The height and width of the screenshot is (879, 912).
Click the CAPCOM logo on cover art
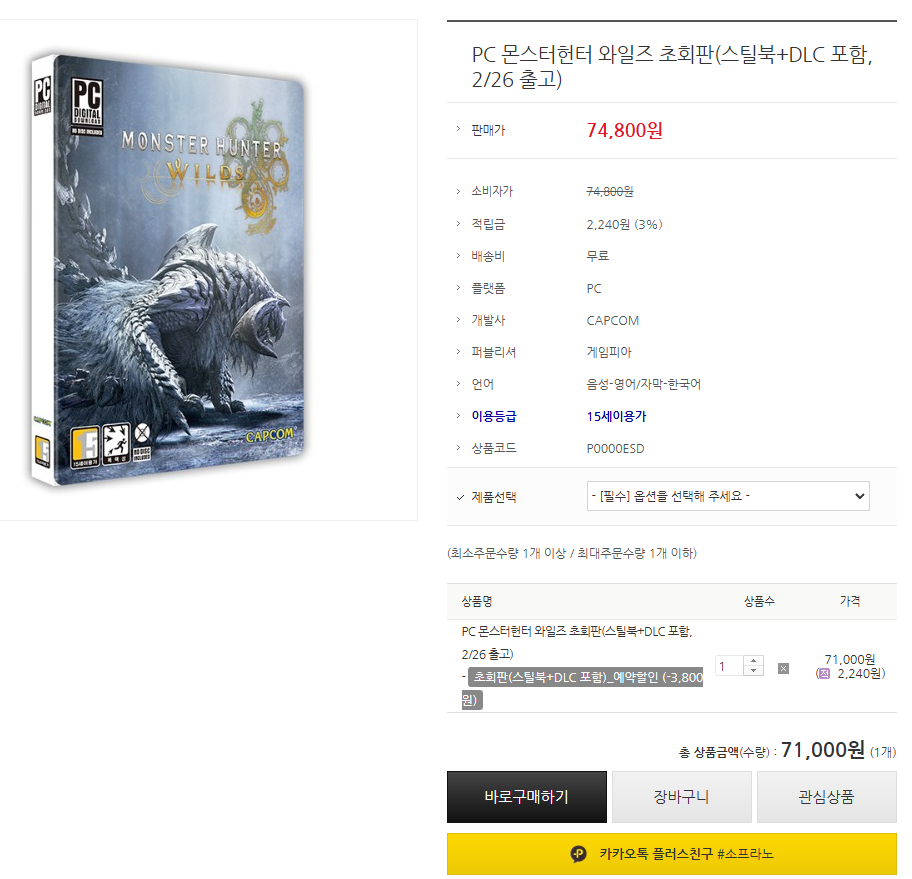point(269,435)
